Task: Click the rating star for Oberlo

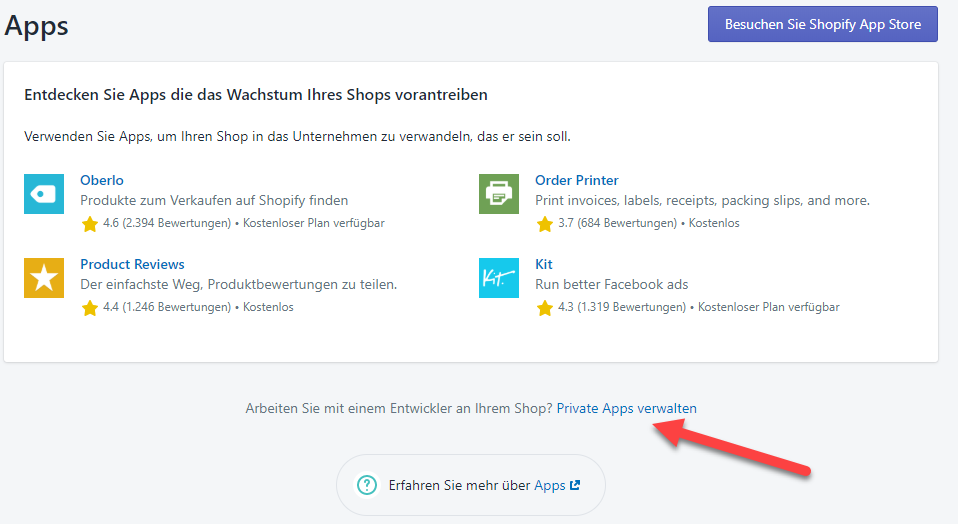Action: click(90, 224)
